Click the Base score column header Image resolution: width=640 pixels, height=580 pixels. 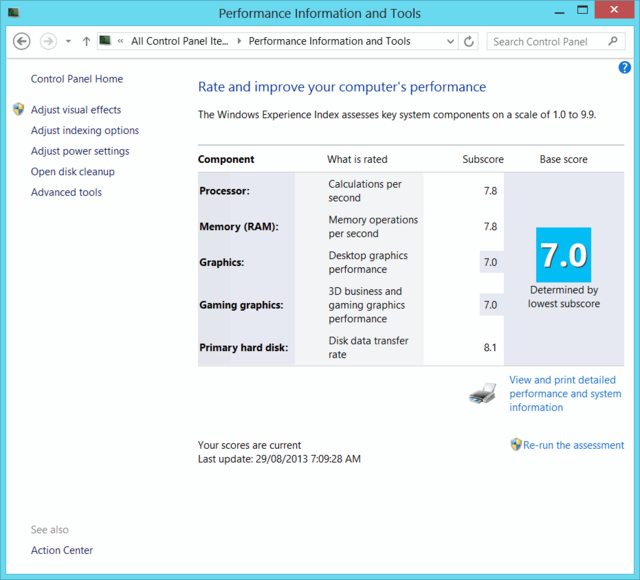(564, 159)
